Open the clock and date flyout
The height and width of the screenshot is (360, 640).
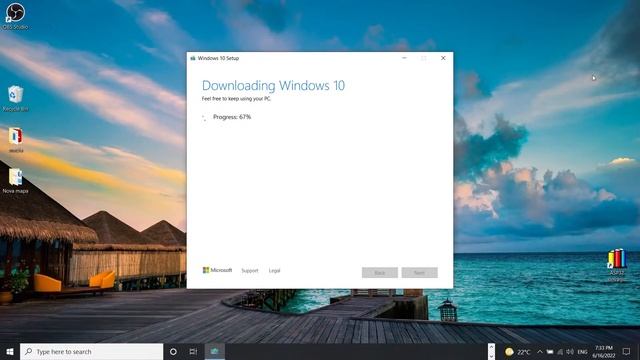604,352
